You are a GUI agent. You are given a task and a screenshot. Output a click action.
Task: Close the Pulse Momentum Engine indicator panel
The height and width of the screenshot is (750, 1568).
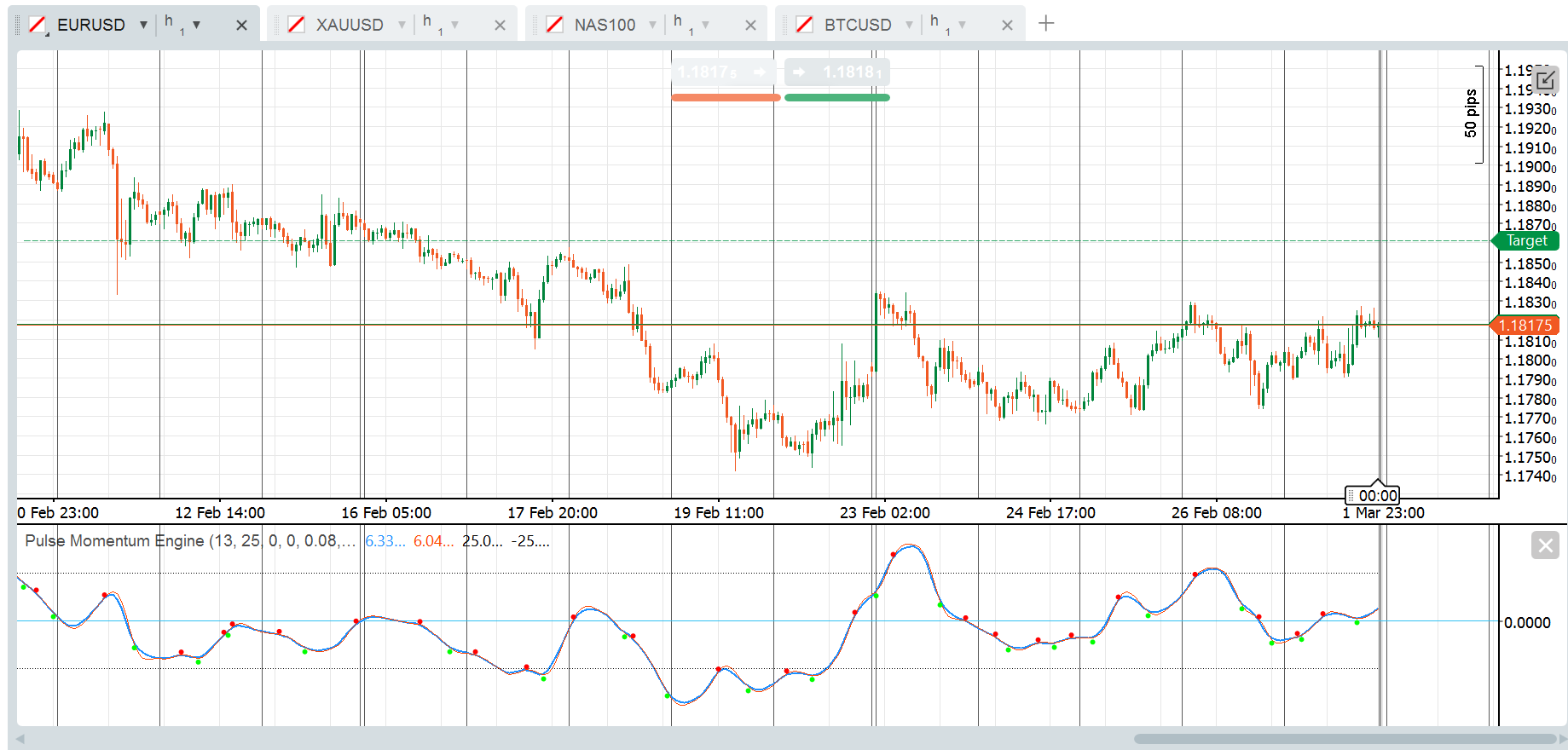[1545, 545]
